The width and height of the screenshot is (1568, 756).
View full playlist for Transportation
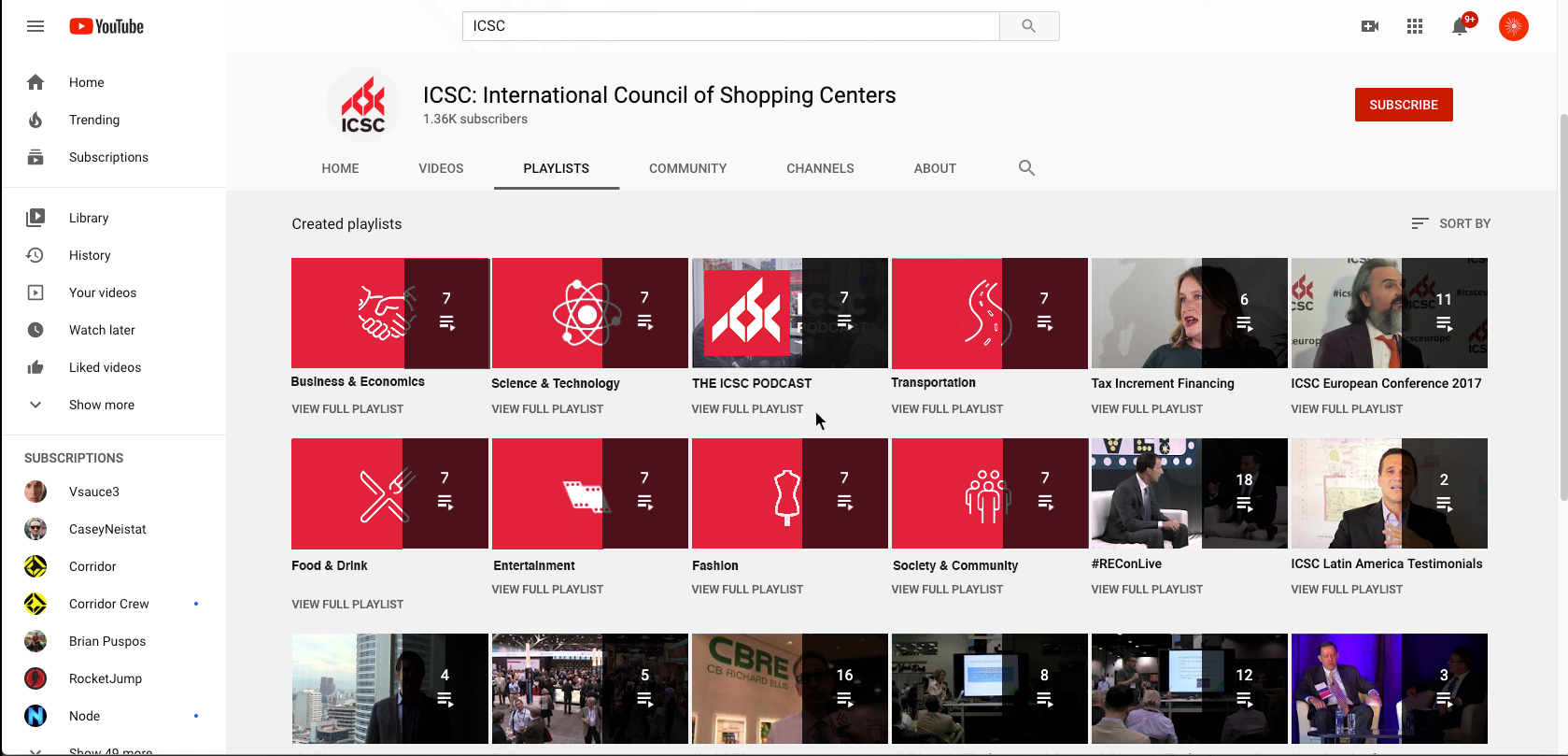(x=947, y=409)
